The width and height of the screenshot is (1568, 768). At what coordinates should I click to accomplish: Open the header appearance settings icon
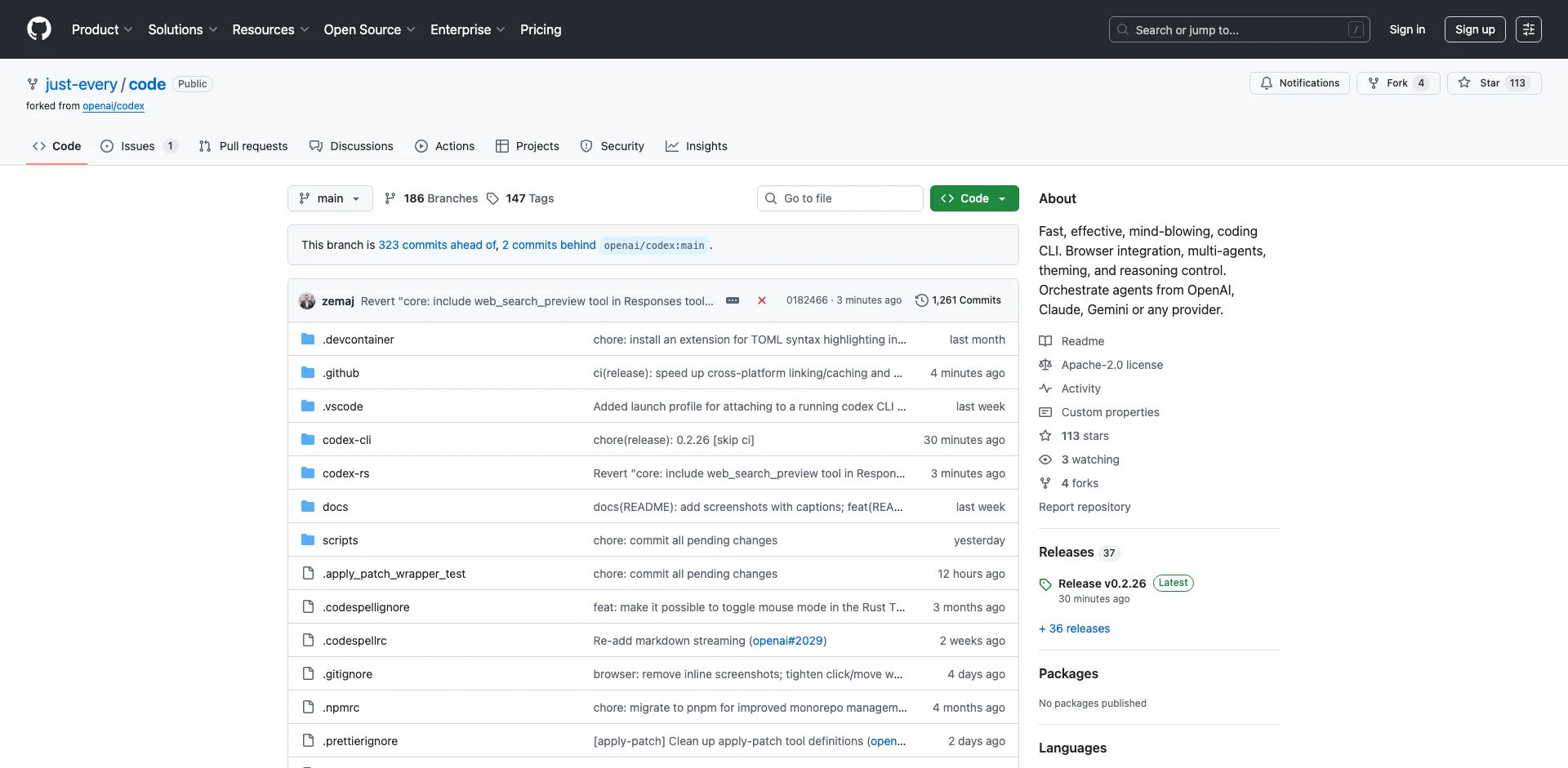1528,29
